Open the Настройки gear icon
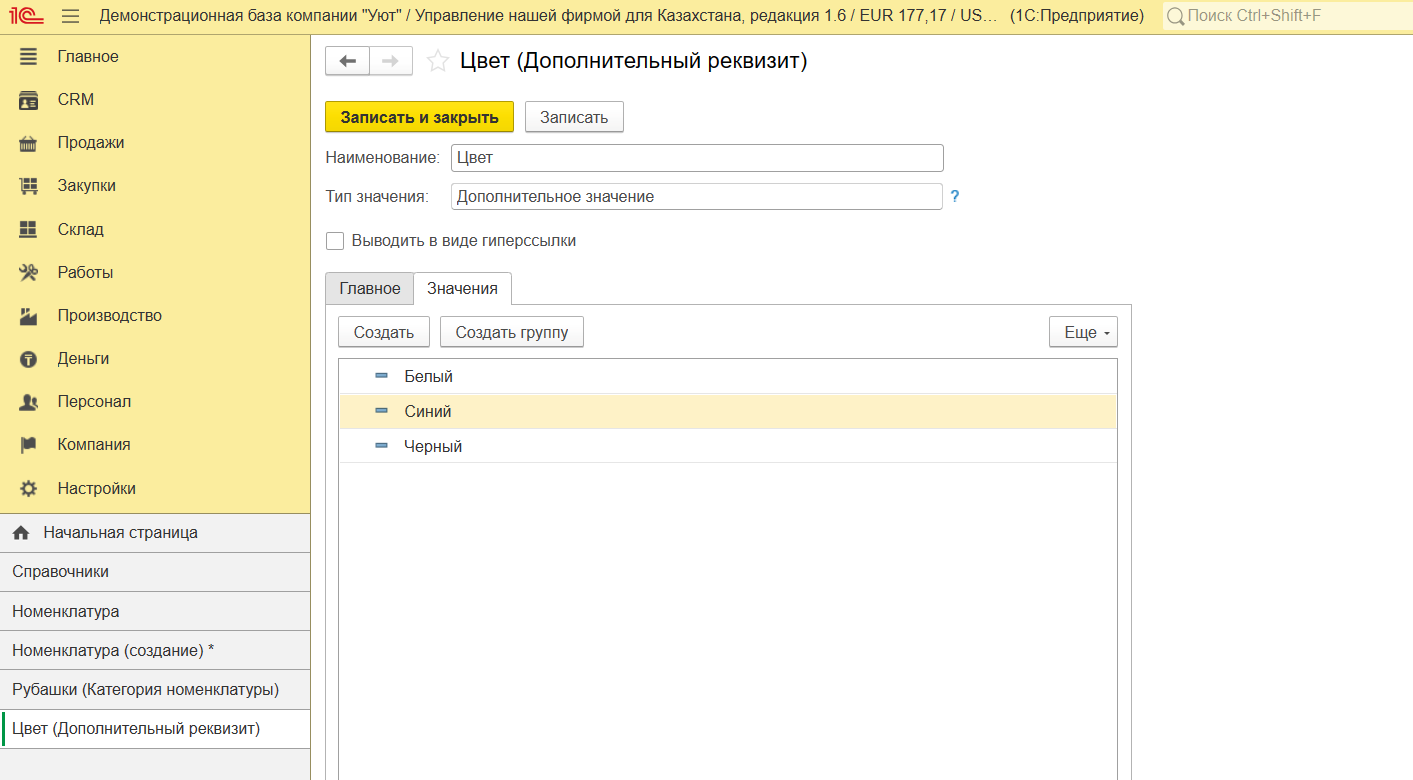 coord(28,489)
